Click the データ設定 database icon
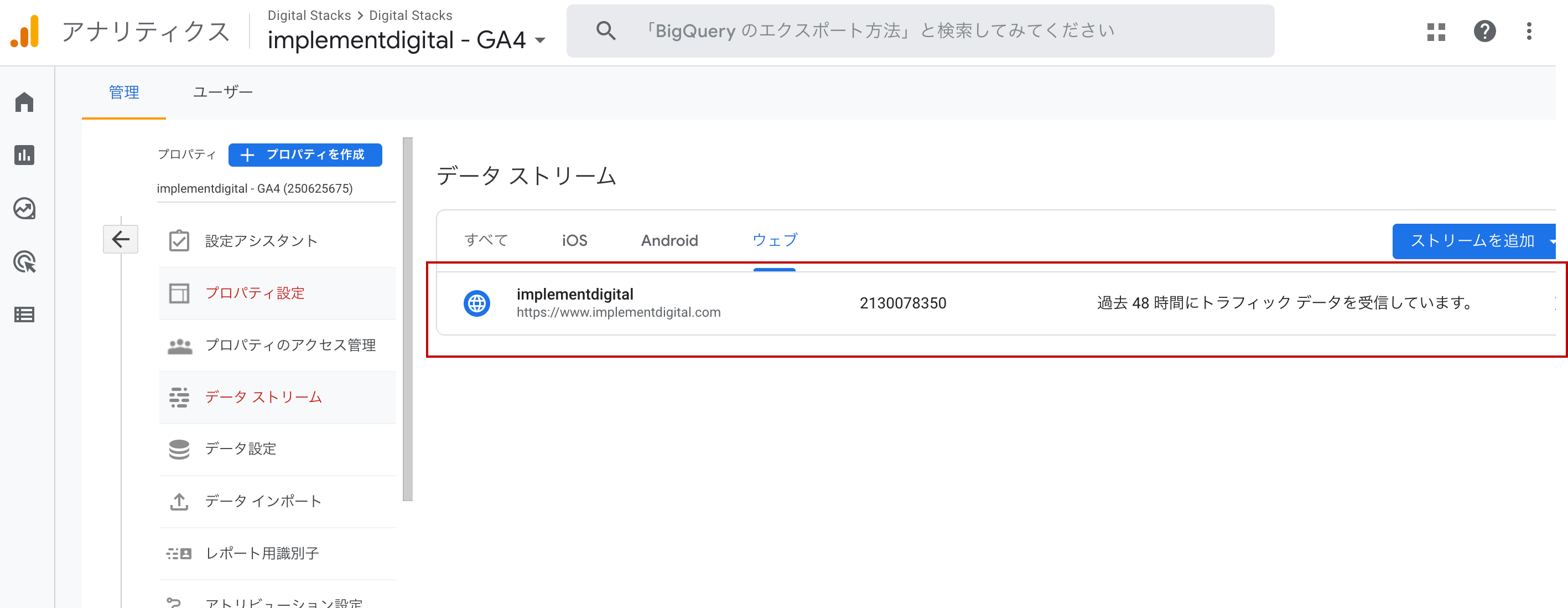The height and width of the screenshot is (608, 1568). pos(179,449)
